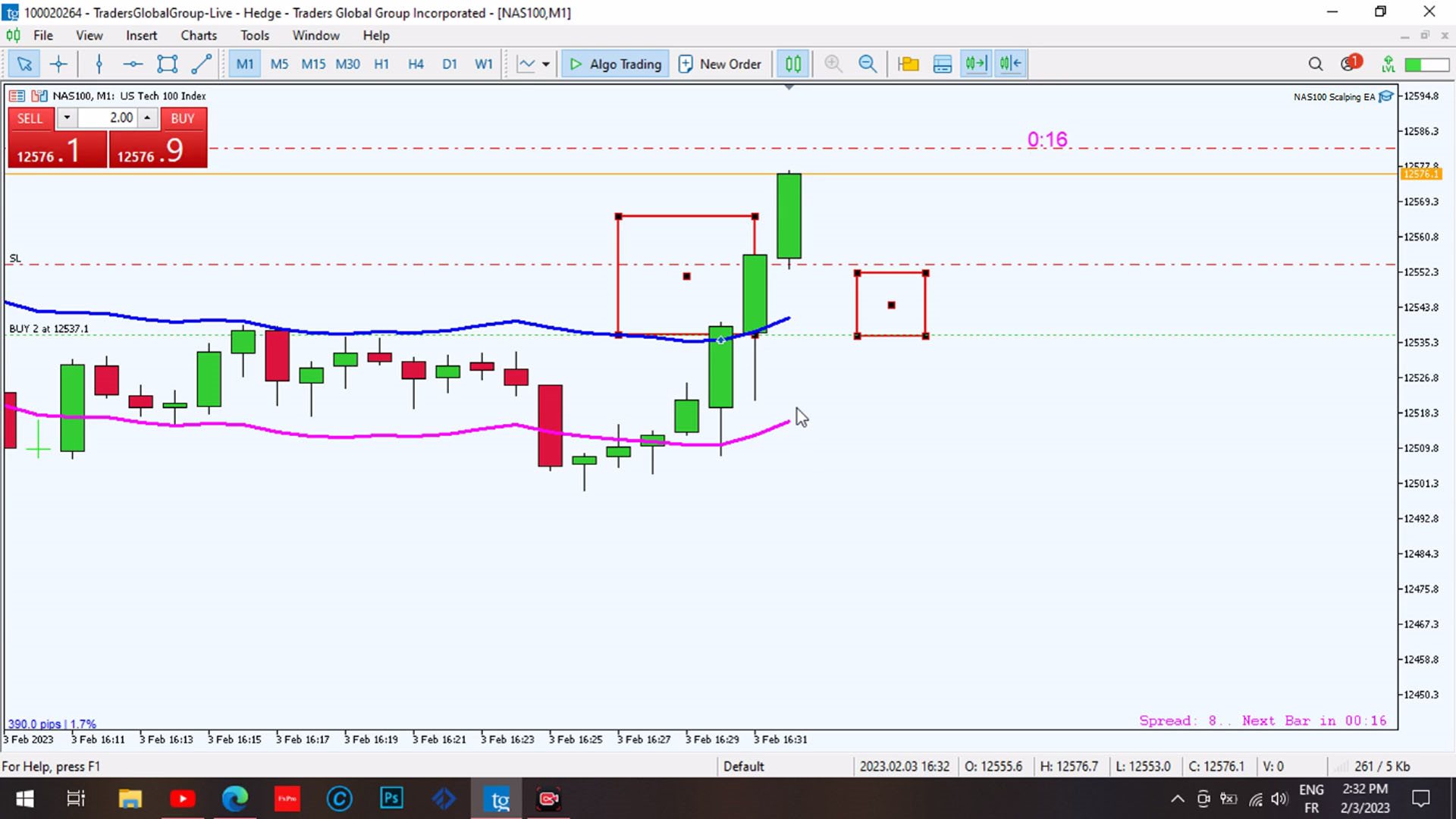Viewport: 1456px width, 819px height.
Task: Toggle one-click trading panel icon
Action: (x=17, y=96)
